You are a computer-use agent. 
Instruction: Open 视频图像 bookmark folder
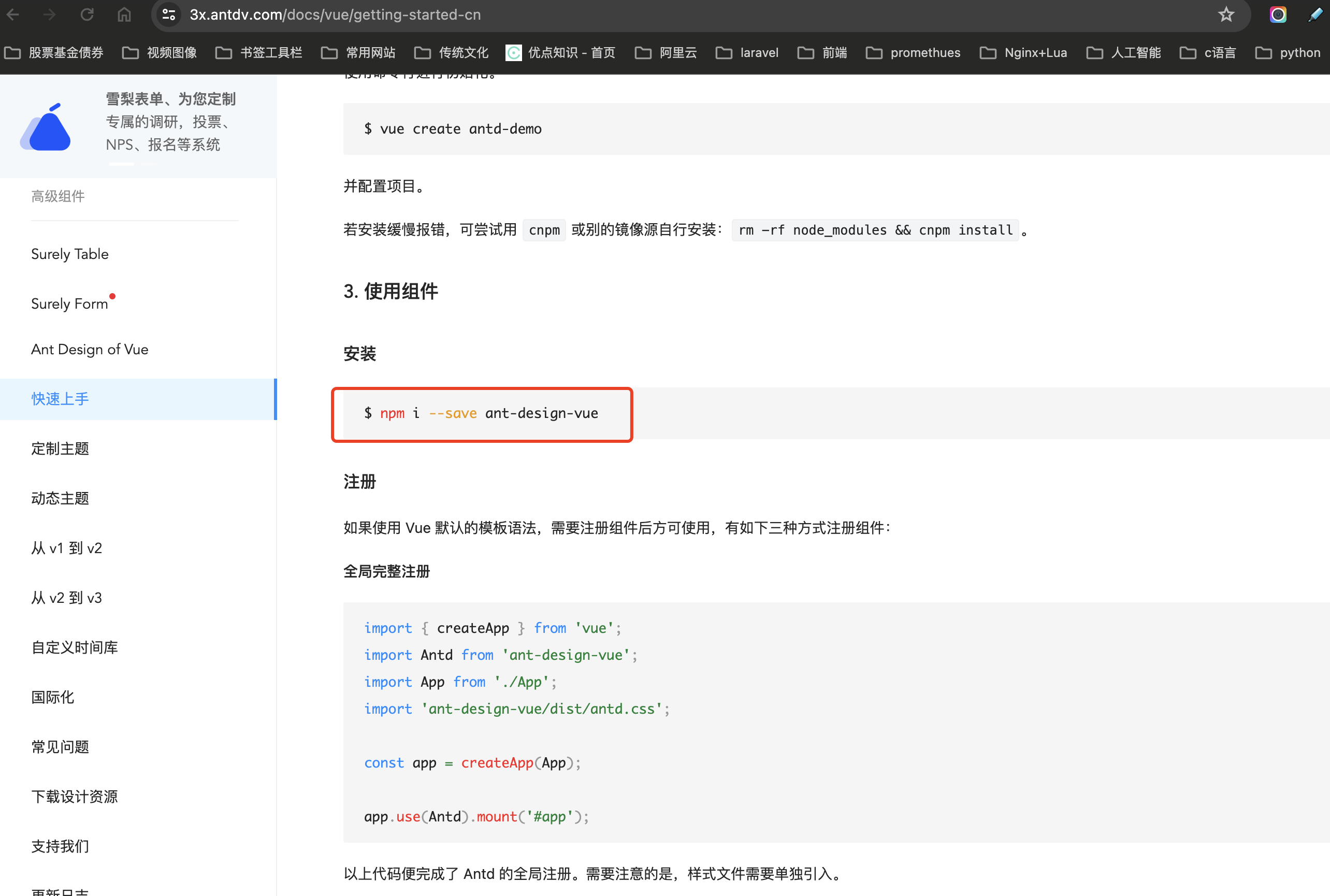(160, 53)
